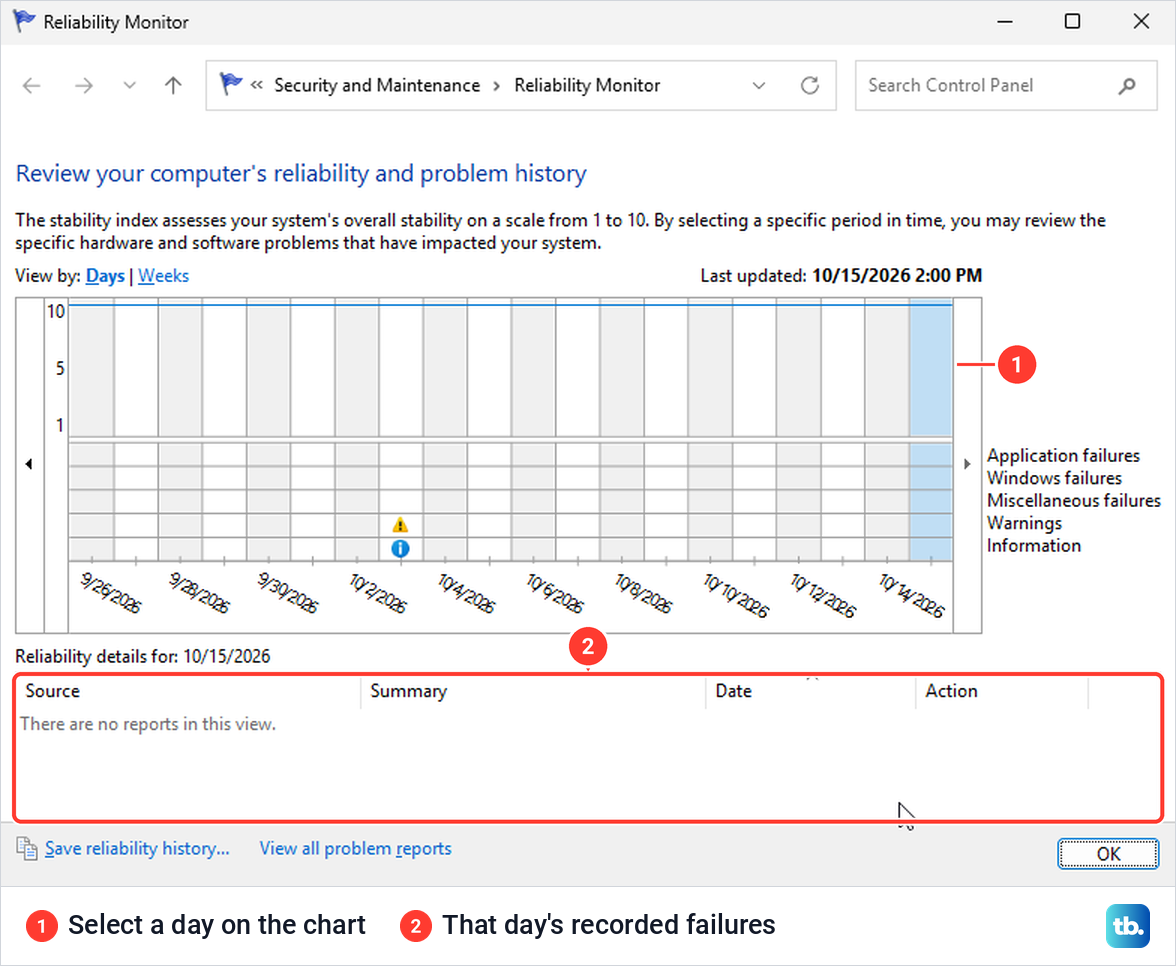Open the recent locations dropdown chevron

(x=130, y=86)
